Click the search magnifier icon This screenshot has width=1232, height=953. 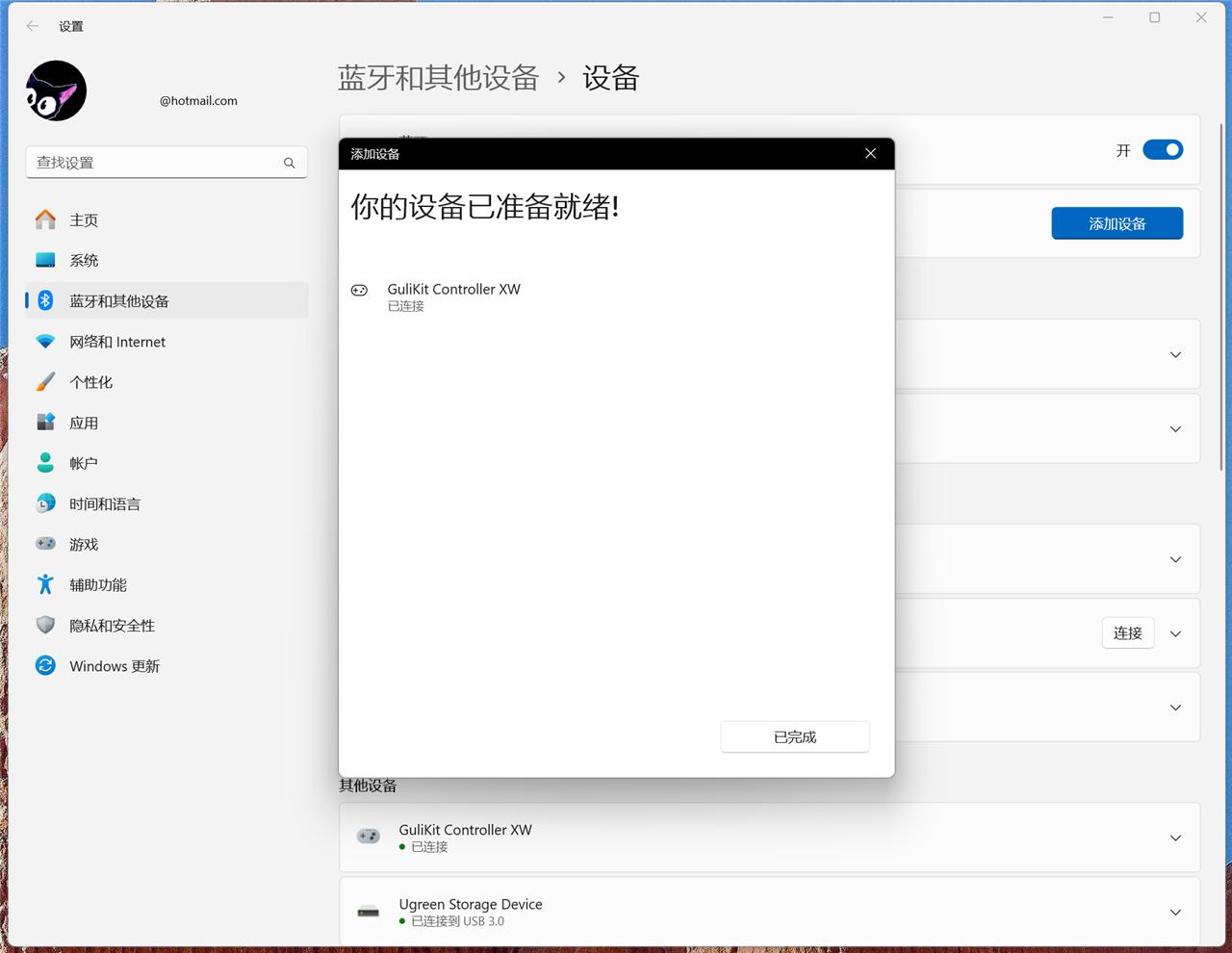[x=289, y=163]
